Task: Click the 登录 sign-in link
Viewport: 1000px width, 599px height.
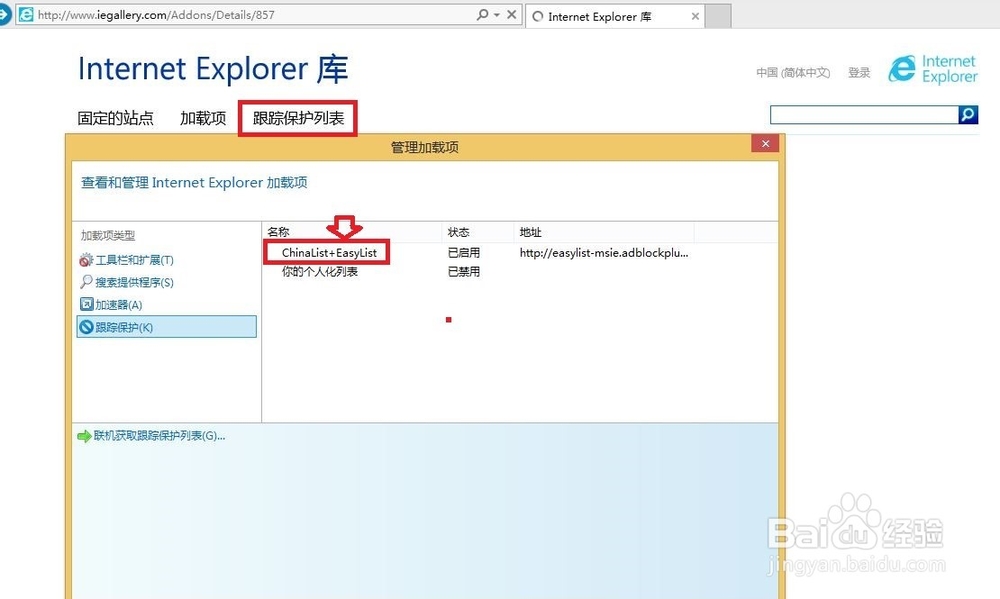Action: point(859,73)
